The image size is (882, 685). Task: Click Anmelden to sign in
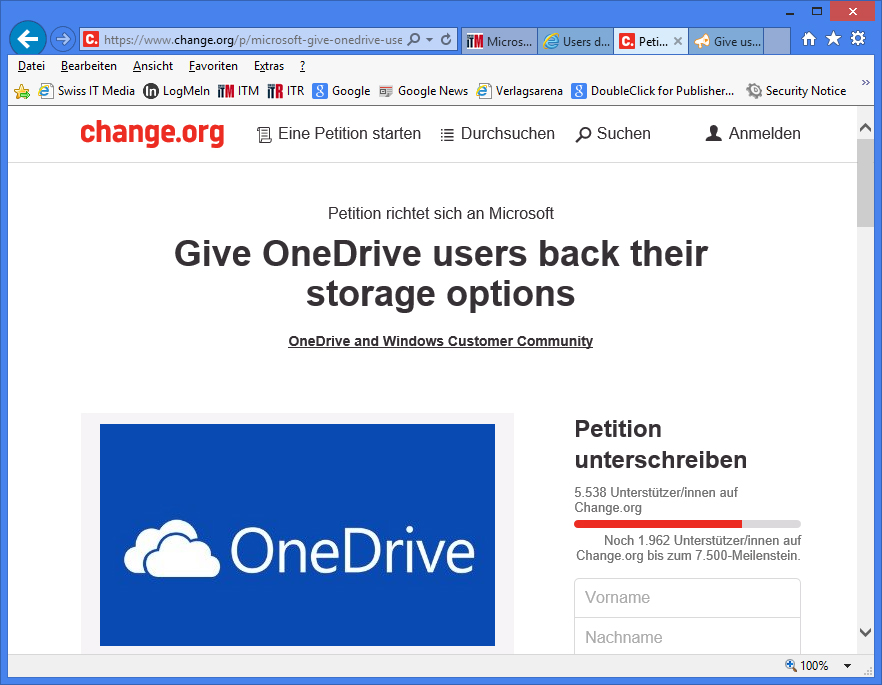point(753,134)
